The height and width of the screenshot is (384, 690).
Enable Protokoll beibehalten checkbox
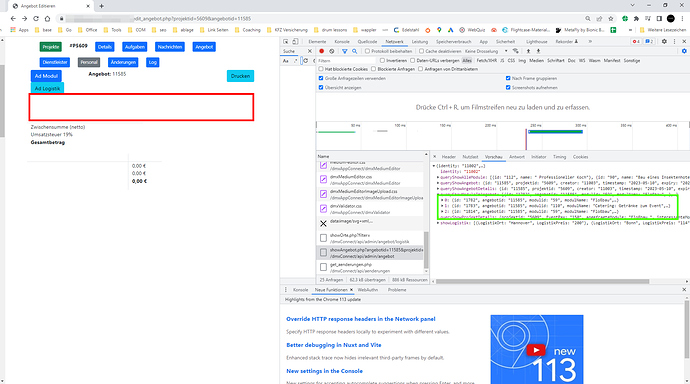[367, 51]
